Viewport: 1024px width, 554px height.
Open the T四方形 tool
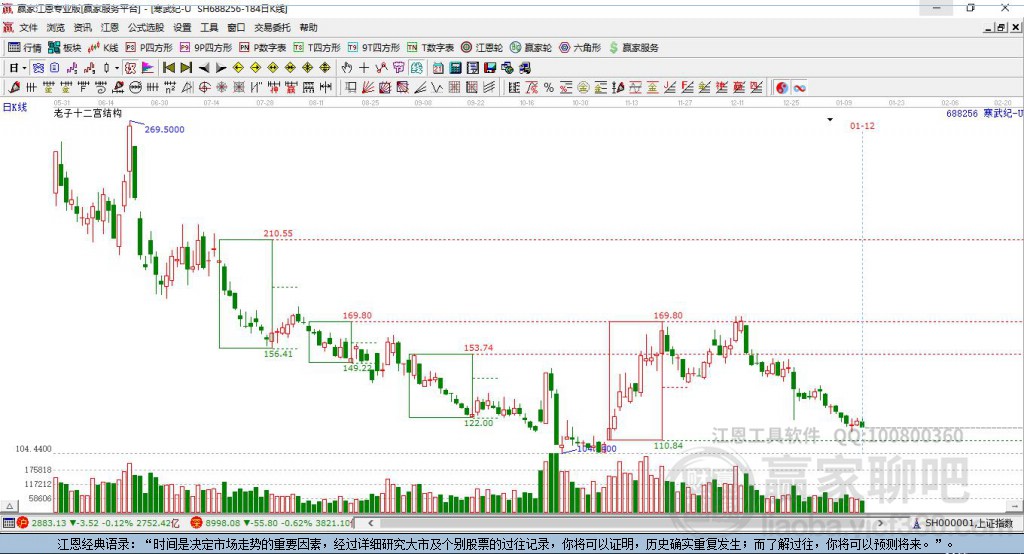tap(317, 48)
